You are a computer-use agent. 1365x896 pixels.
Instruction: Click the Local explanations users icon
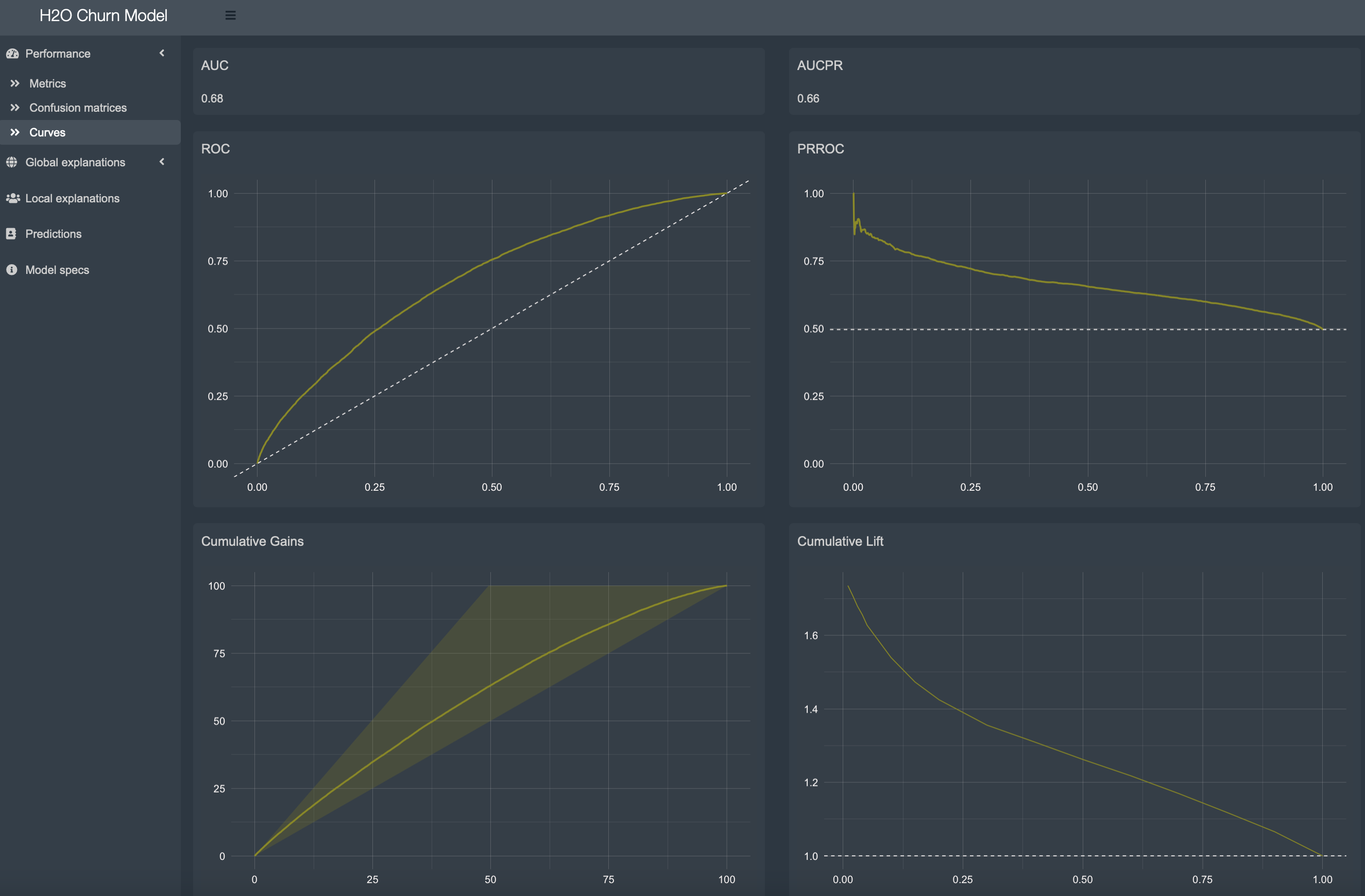click(x=12, y=198)
